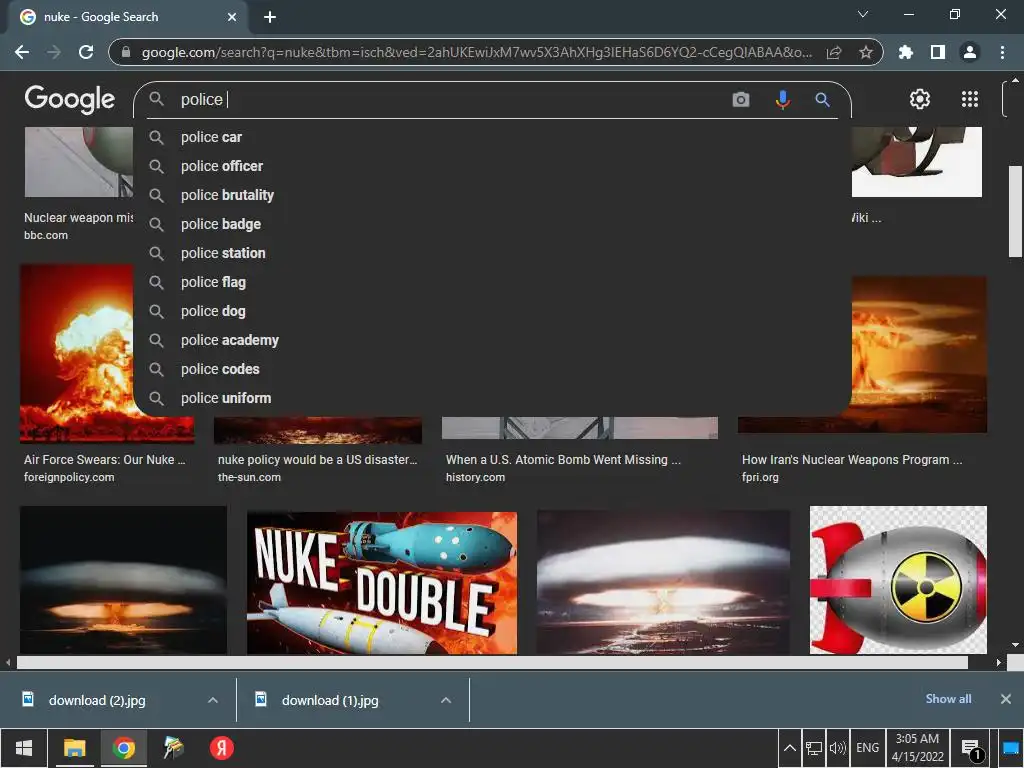Expand options for download (1).jpg

coord(446,700)
